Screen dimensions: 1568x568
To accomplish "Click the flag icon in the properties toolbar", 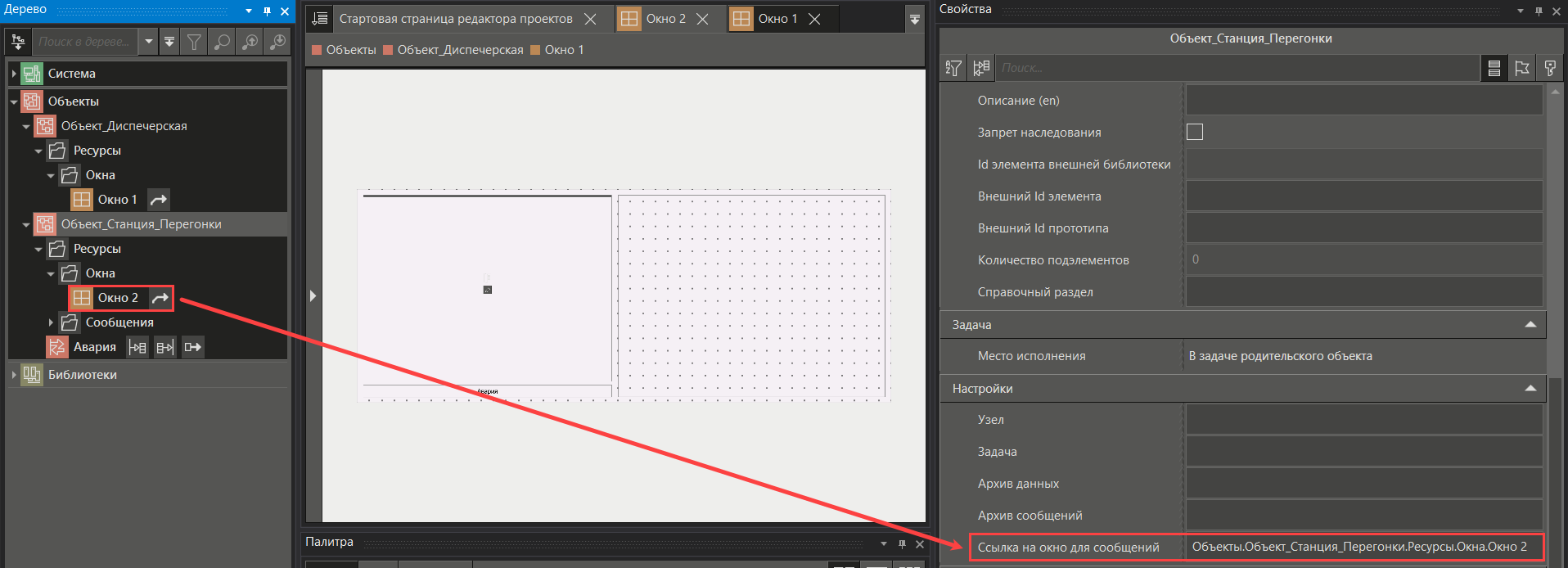I will point(1522,68).
